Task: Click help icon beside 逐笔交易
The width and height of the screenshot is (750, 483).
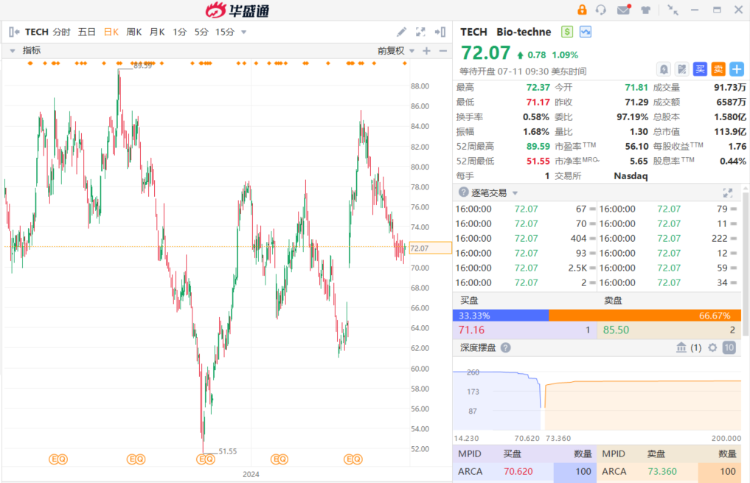Action: click(x=463, y=192)
